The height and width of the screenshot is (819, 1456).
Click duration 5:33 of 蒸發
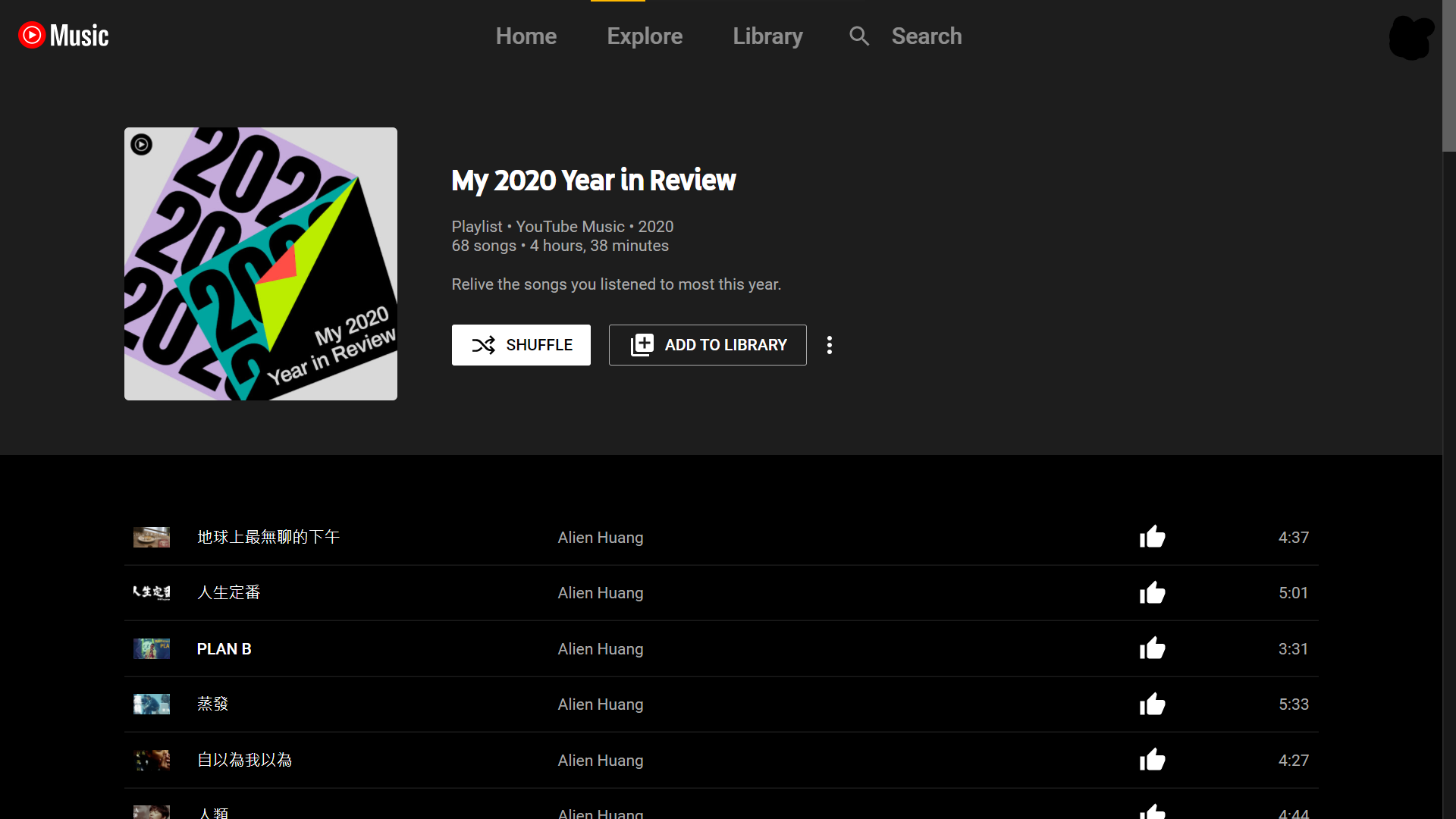point(1294,704)
